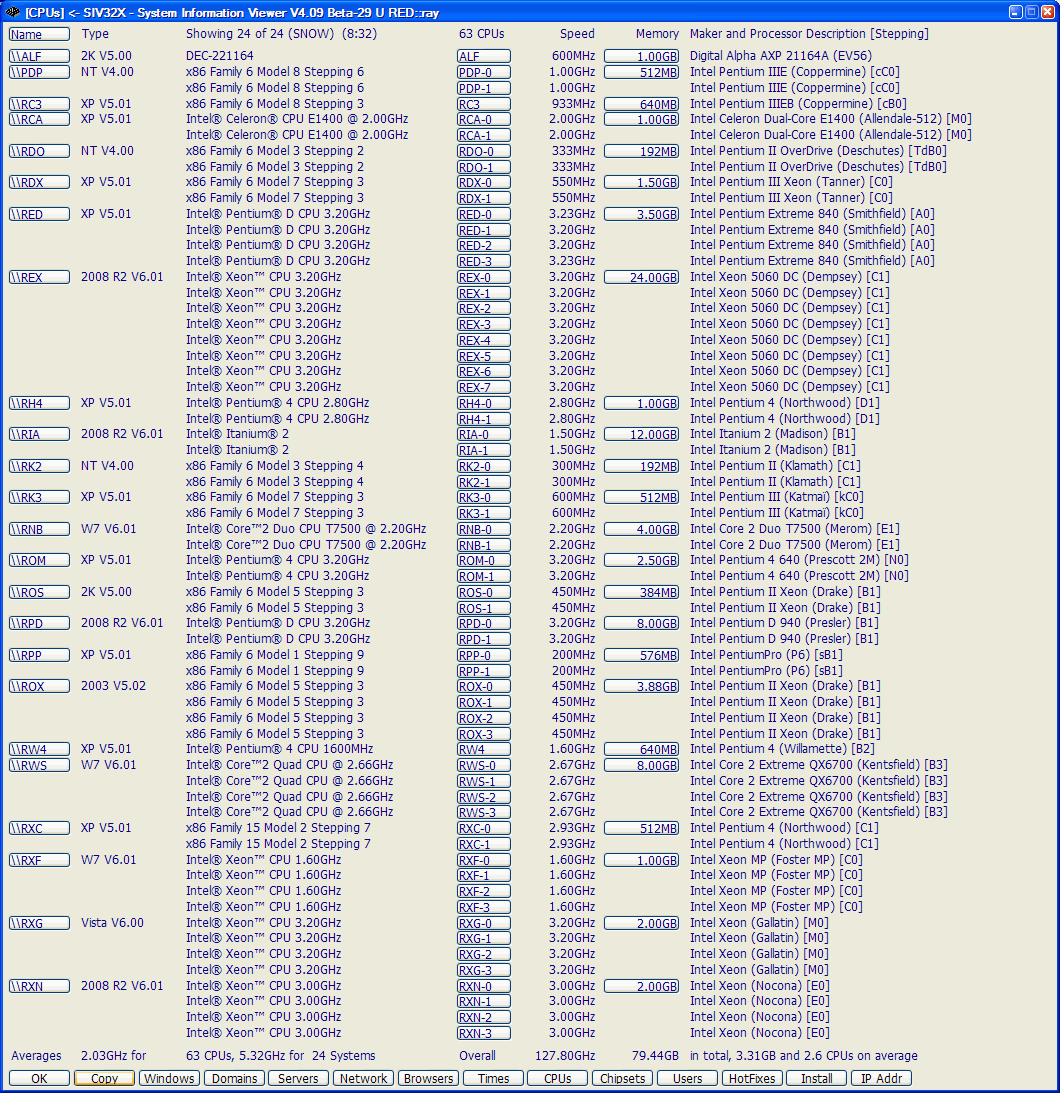The width and height of the screenshot is (1060, 1093).
Task: Click the IP Addr button
Action: (881, 1078)
